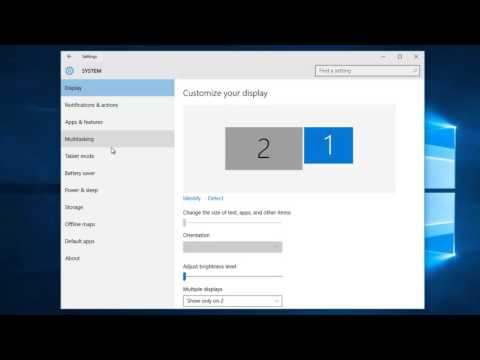Click the search magnifier icon

[414, 70]
